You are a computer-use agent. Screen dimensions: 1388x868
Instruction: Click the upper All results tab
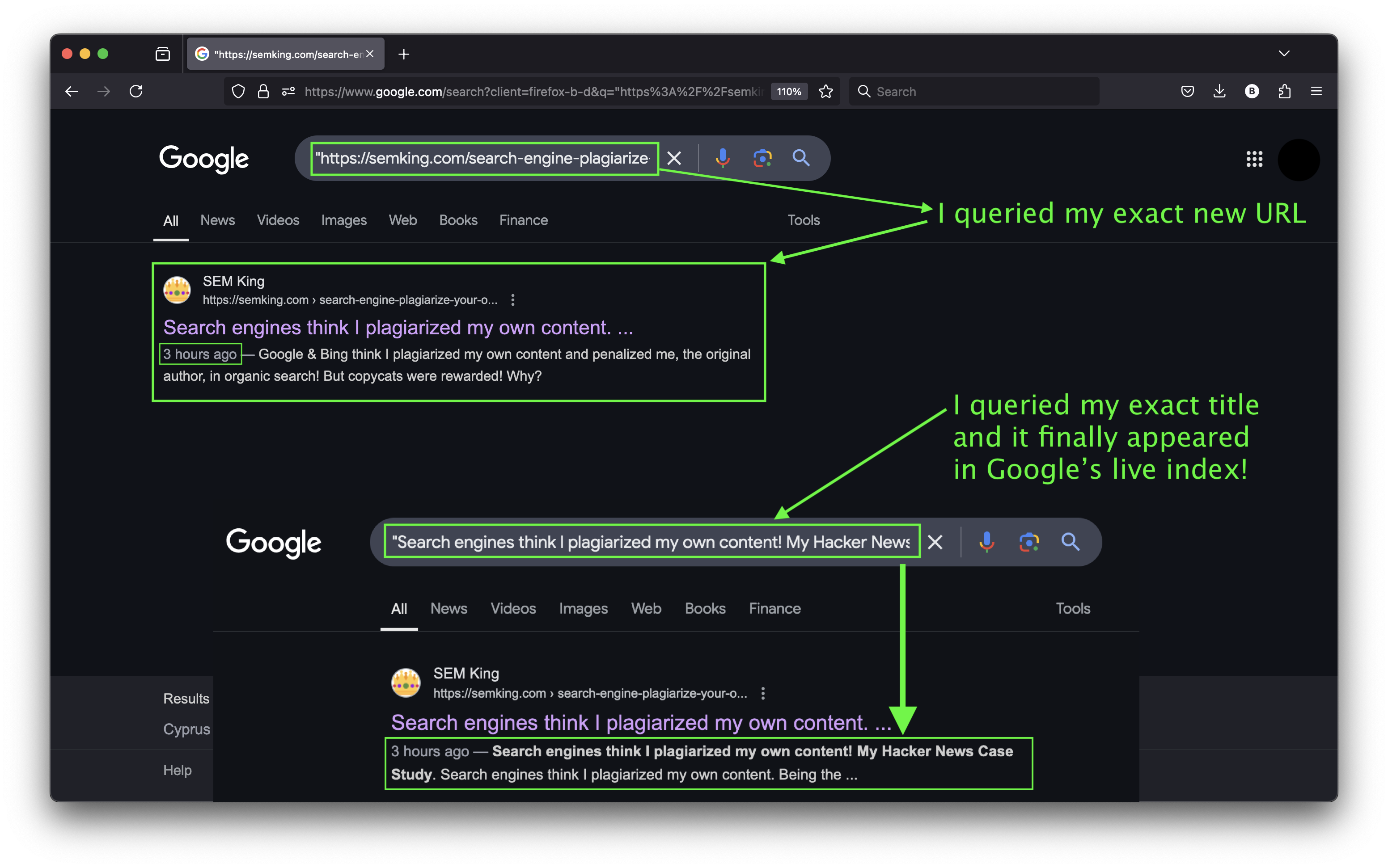170,221
